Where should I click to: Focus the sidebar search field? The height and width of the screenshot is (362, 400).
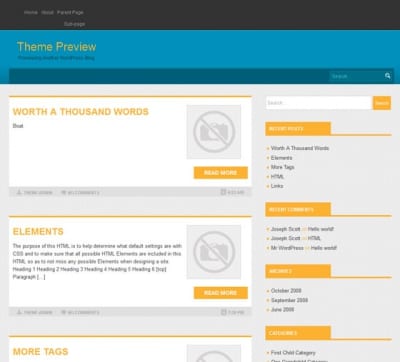click(x=319, y=103)
